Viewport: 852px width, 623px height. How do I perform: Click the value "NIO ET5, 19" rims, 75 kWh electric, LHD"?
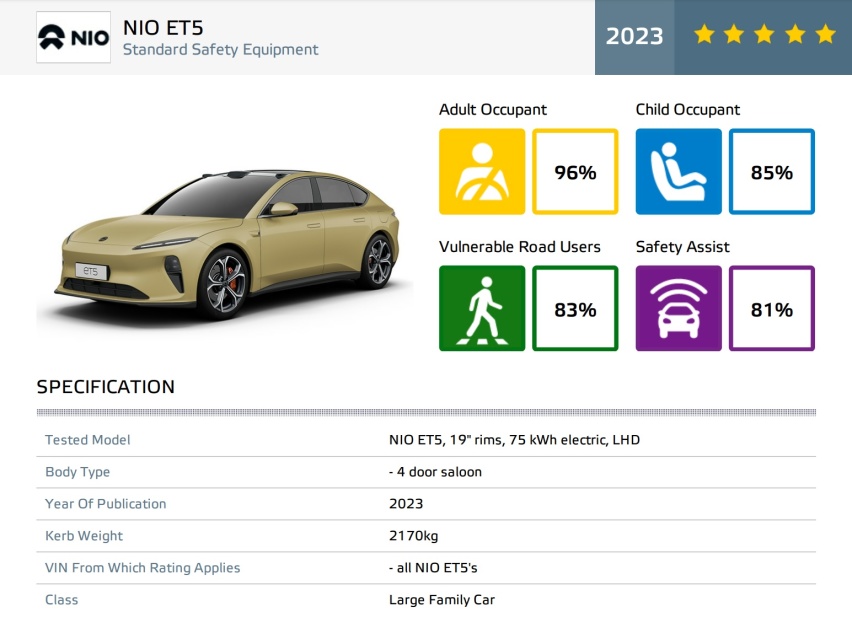514,440
